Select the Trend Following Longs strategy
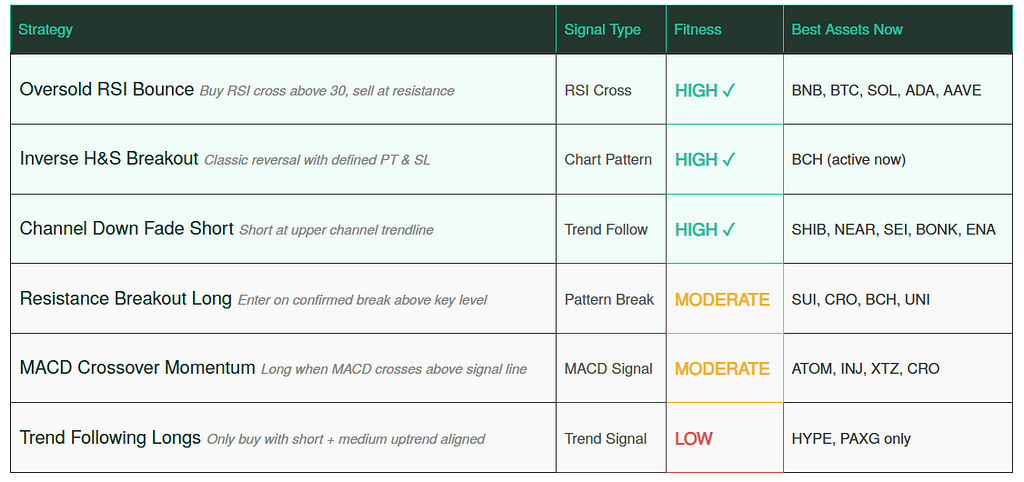Screen dimensions: 1024x482 click(x=111, y=438)
